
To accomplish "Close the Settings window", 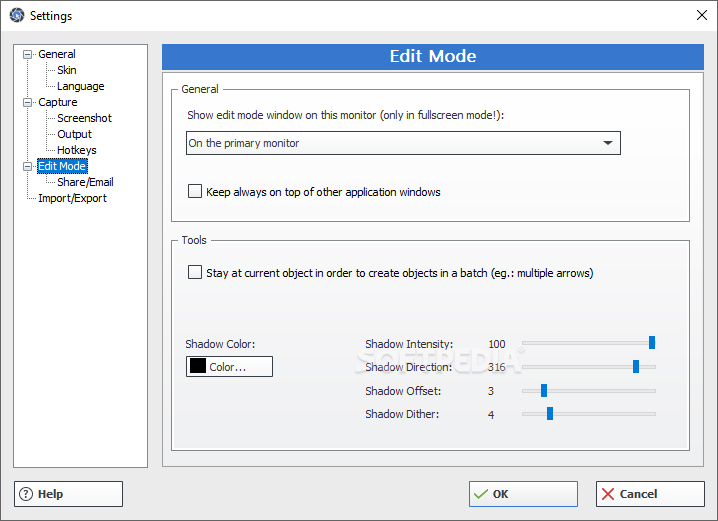I will tap(702, 15).
